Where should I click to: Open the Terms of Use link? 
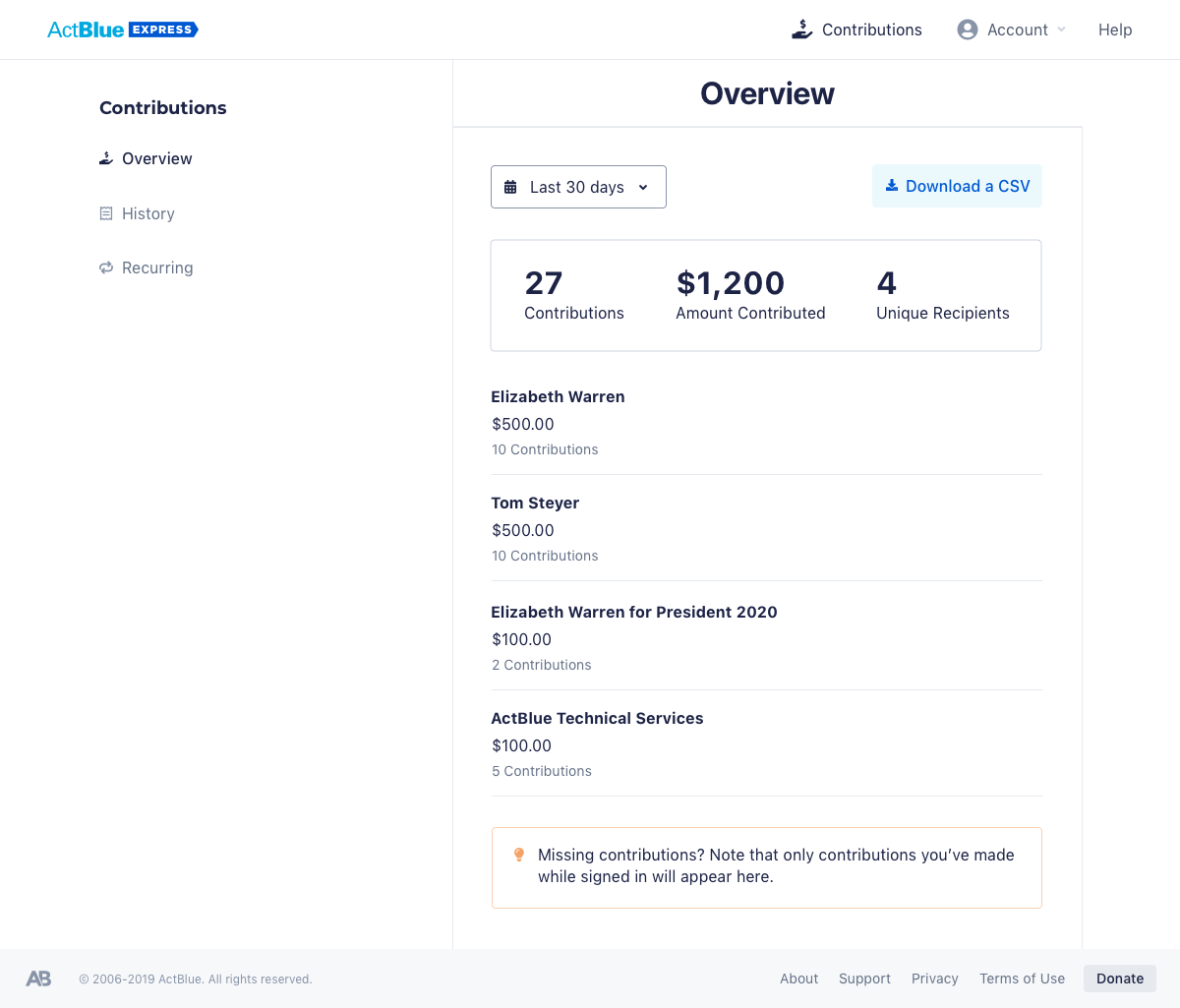click(1022, 978)
